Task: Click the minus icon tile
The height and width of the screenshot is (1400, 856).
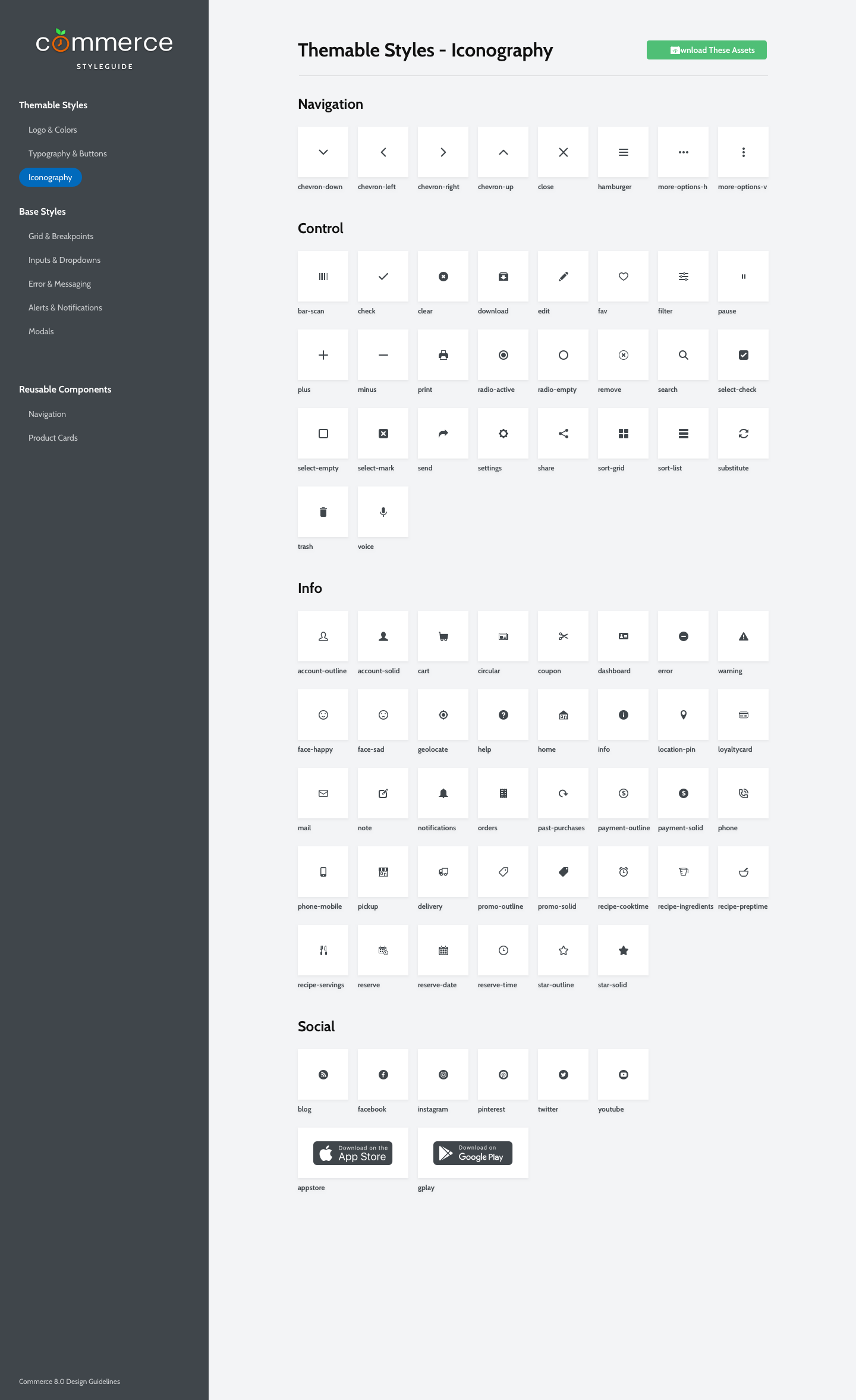Action: tap(383, 355)
